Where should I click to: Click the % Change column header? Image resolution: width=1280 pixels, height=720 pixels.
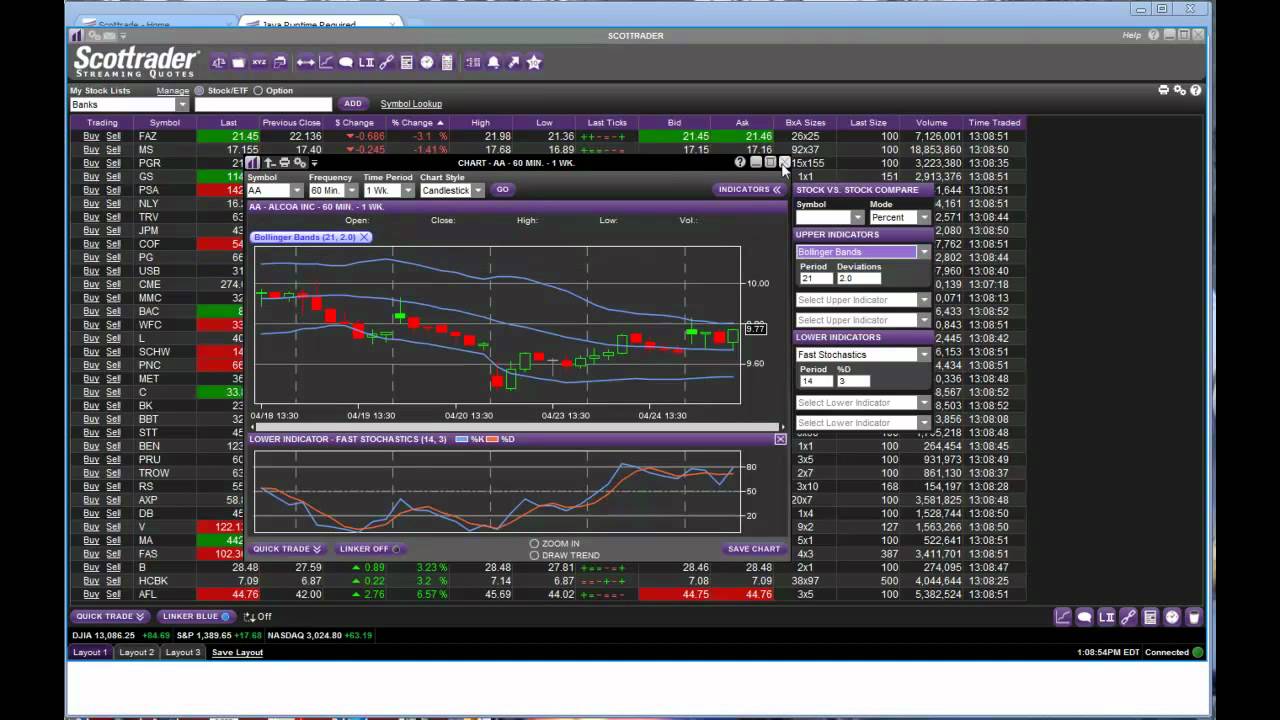[x=418, y=123]
